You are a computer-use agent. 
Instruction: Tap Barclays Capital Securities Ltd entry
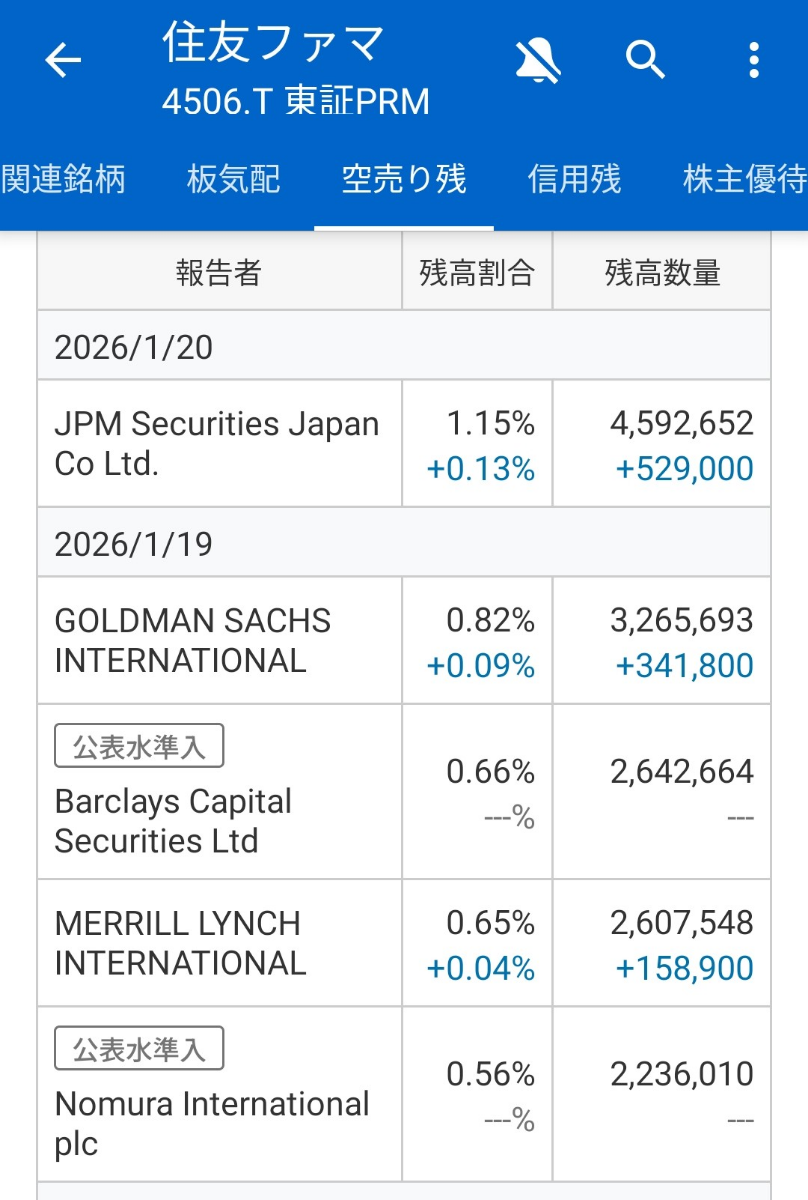[x=174, y=821]
